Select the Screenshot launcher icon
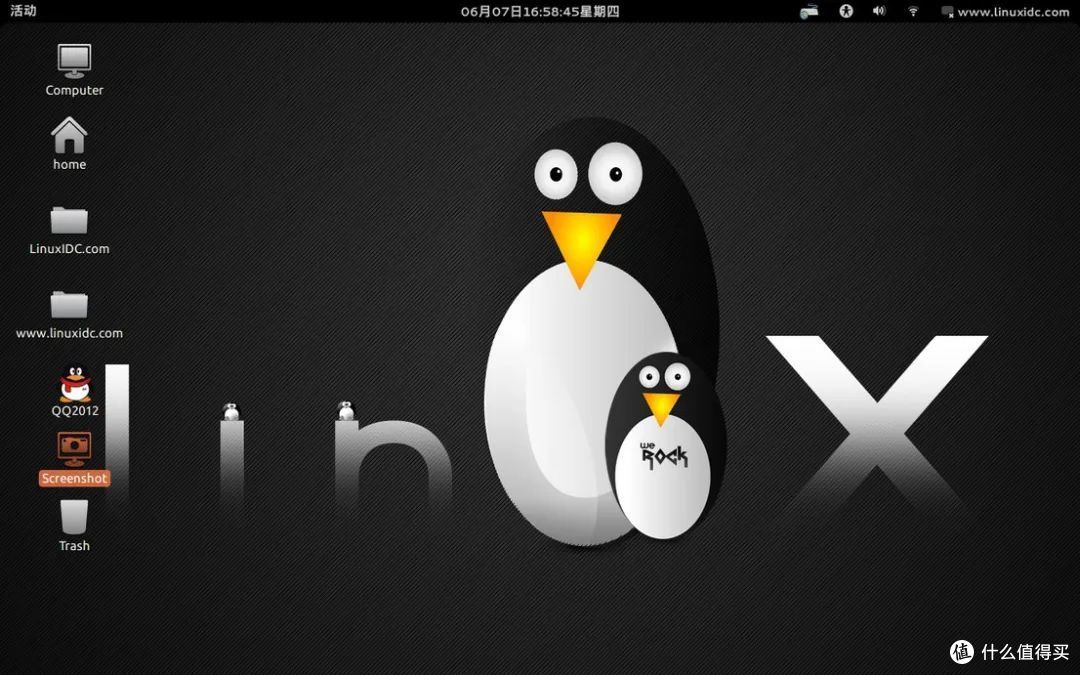The height and width of the screenshot is (675, 1080). point(74,449)
